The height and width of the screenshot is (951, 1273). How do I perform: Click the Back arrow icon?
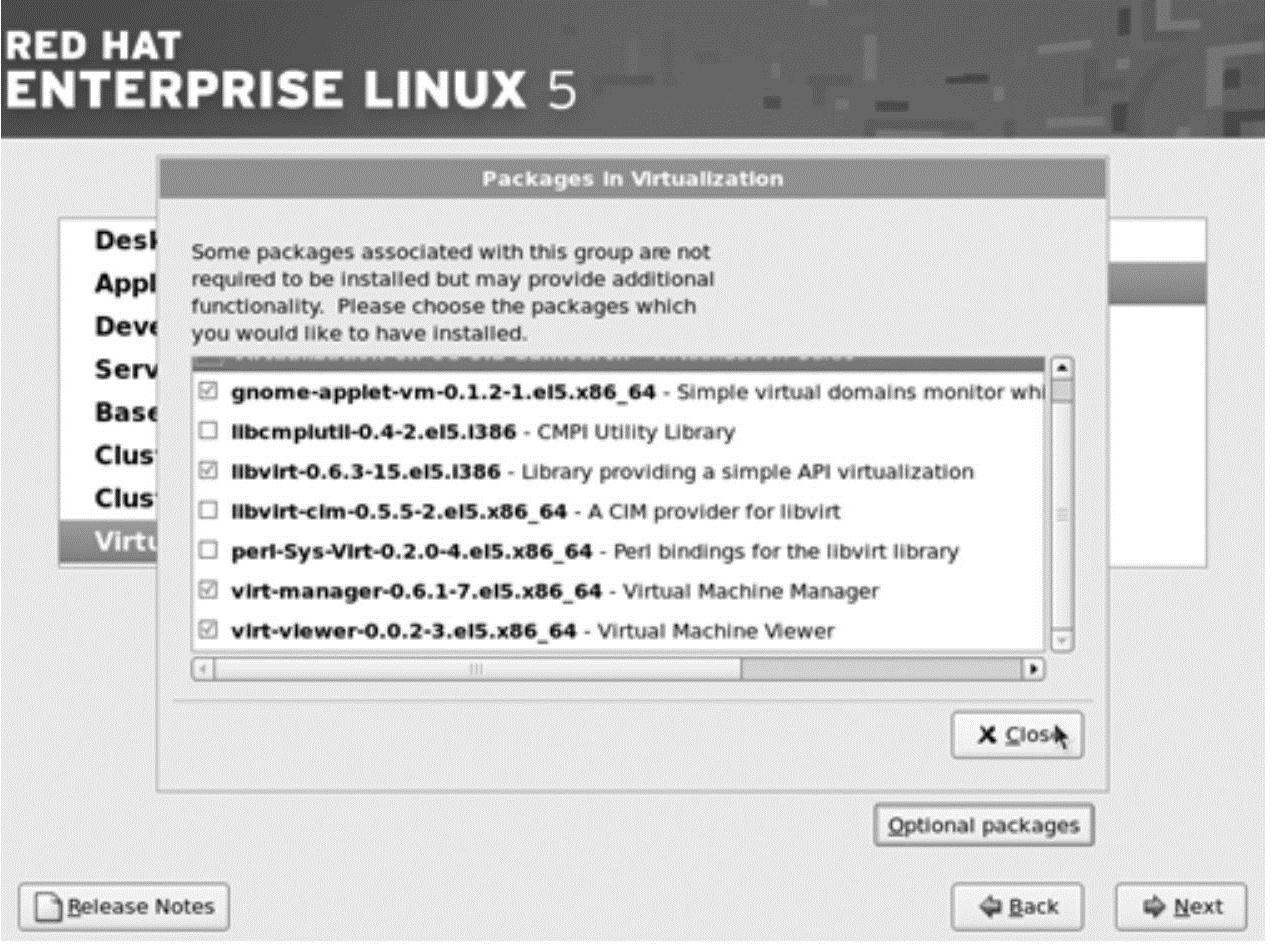pos(990,907)
